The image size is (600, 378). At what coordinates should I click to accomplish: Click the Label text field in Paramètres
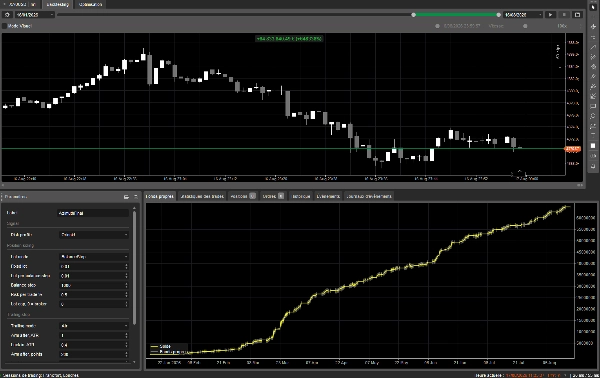pyautogui.click(x=94, y=213)
